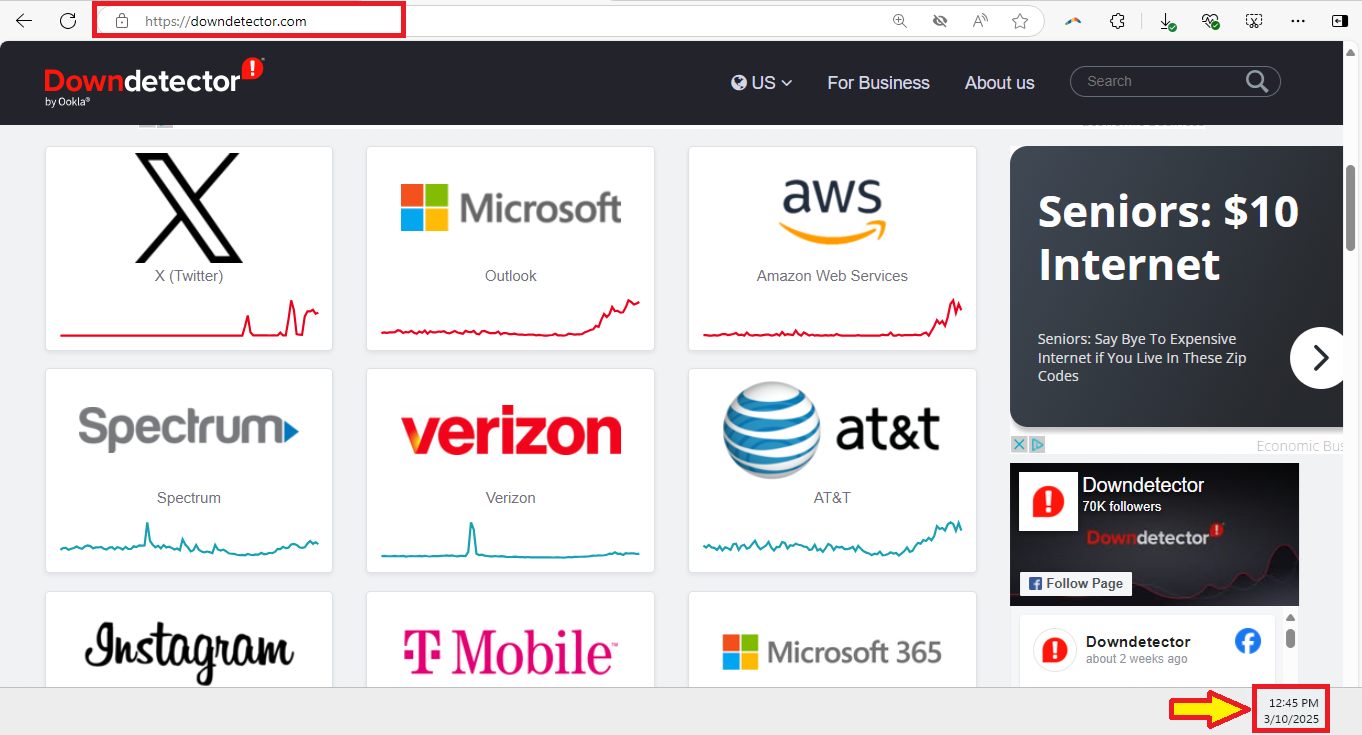
Task: Click the Facebook Follow Page button
Action: coord(1076,583)
